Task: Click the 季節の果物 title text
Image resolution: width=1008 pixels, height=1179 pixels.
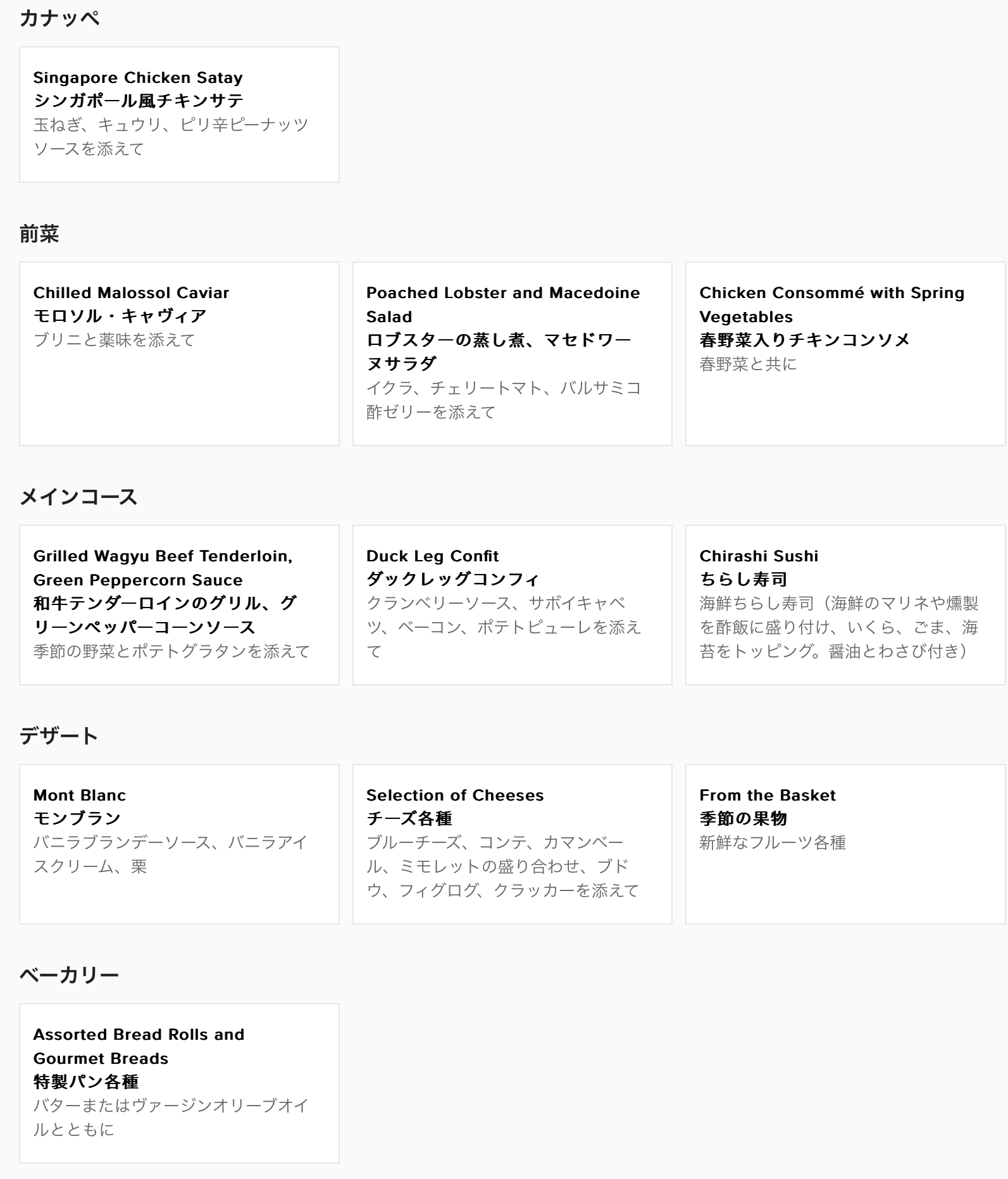Action: (744, 818)
